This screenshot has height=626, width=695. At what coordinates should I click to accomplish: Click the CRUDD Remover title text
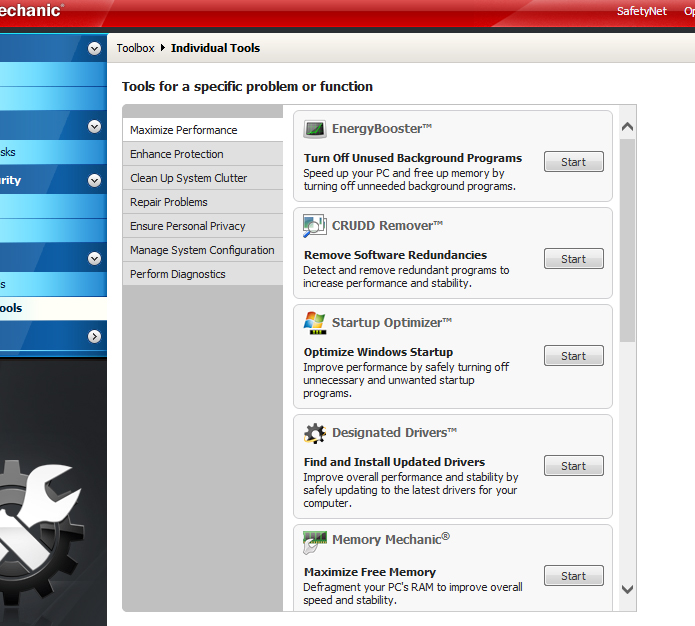click(x=387, y=226)
